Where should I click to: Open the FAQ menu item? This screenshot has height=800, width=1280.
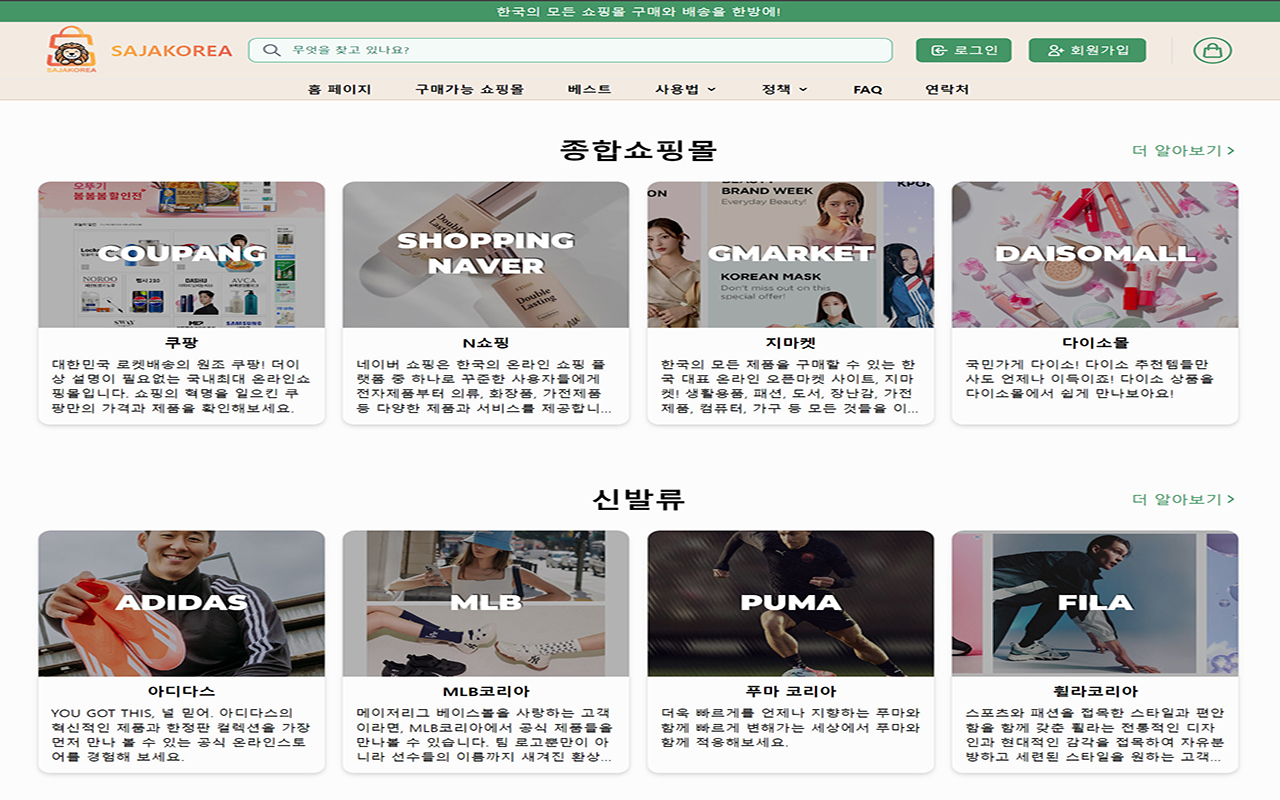[x=867, y=89]
